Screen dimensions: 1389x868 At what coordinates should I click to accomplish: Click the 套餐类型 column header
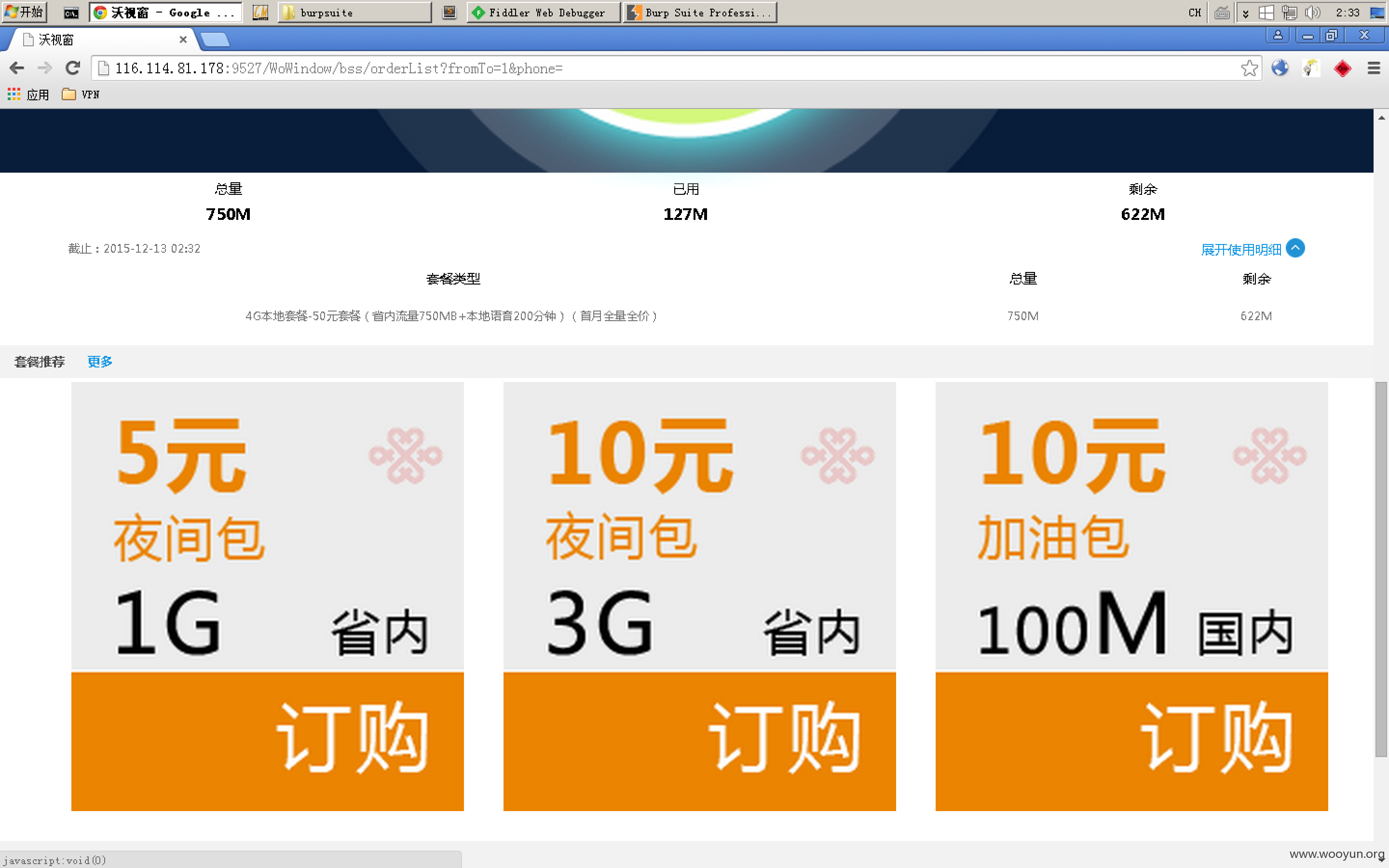[x=453, y=279]
